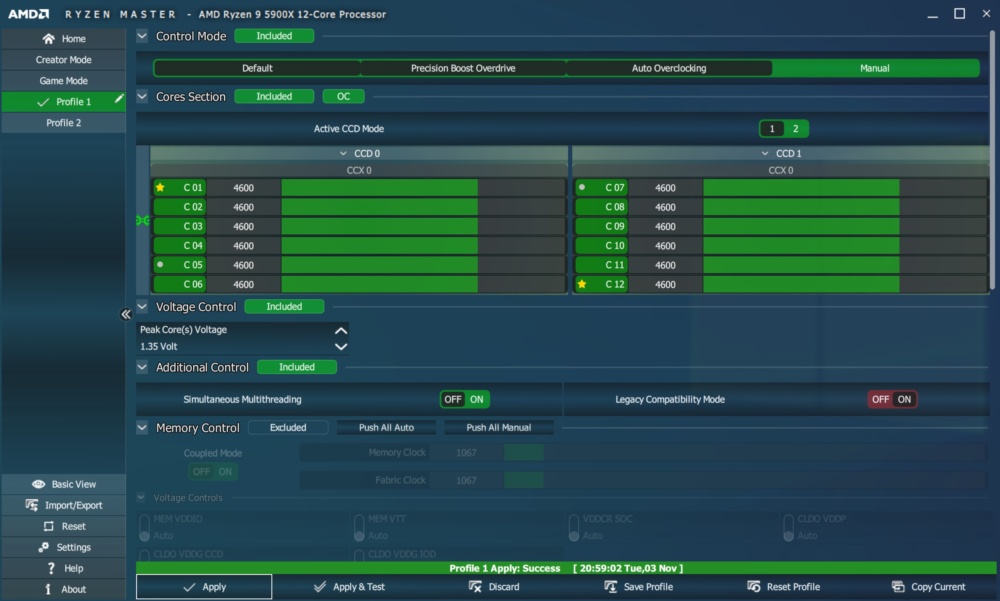Click the About info icon
This screenshot has width=1000, height=601.
48,589
